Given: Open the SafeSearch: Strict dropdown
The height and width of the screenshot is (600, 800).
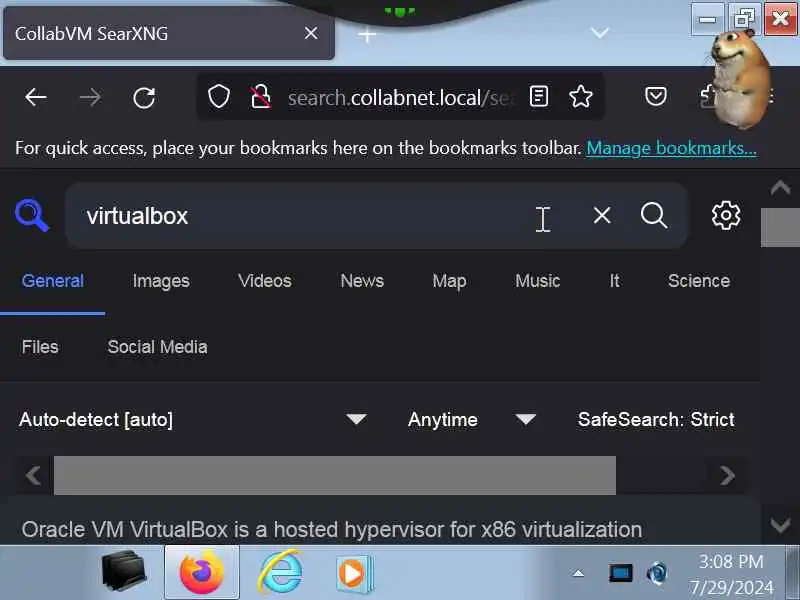Looking at the screenshot, I should (656, 420).
